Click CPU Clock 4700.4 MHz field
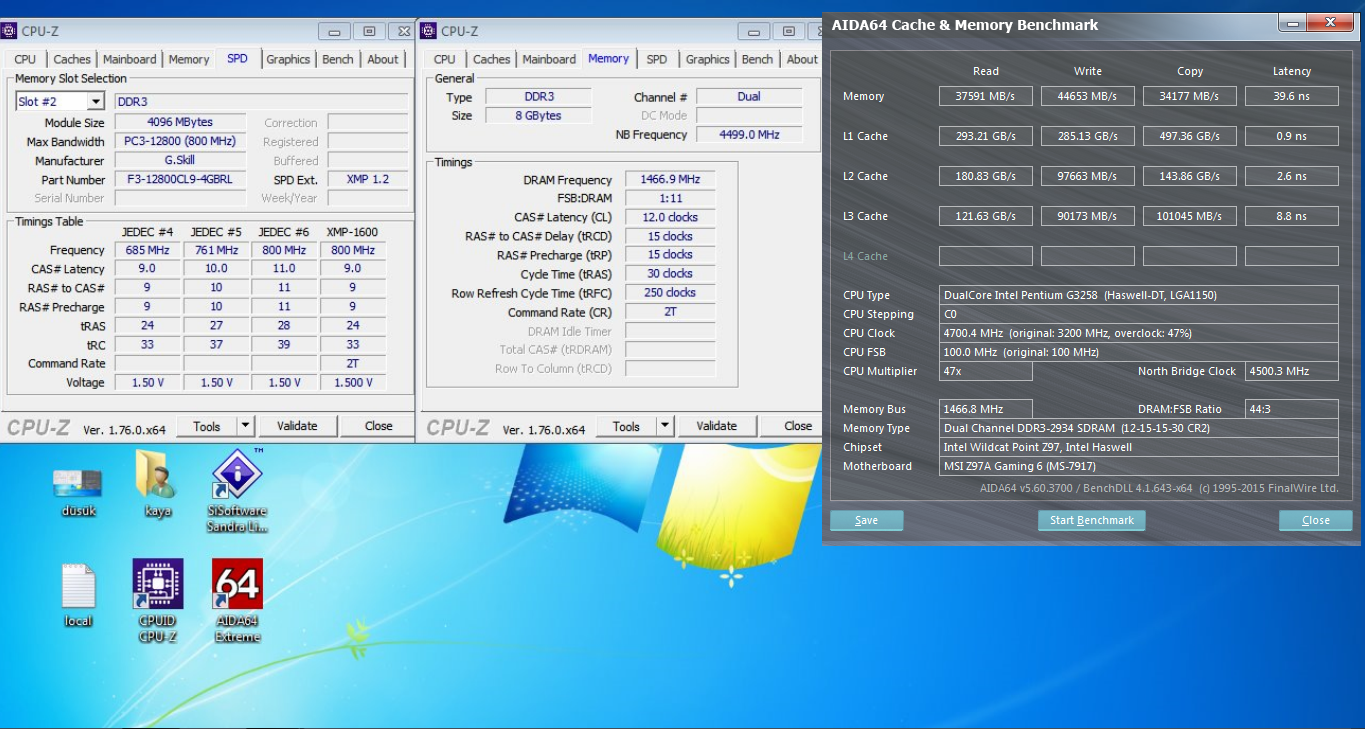 click(x=1140, y=333)
